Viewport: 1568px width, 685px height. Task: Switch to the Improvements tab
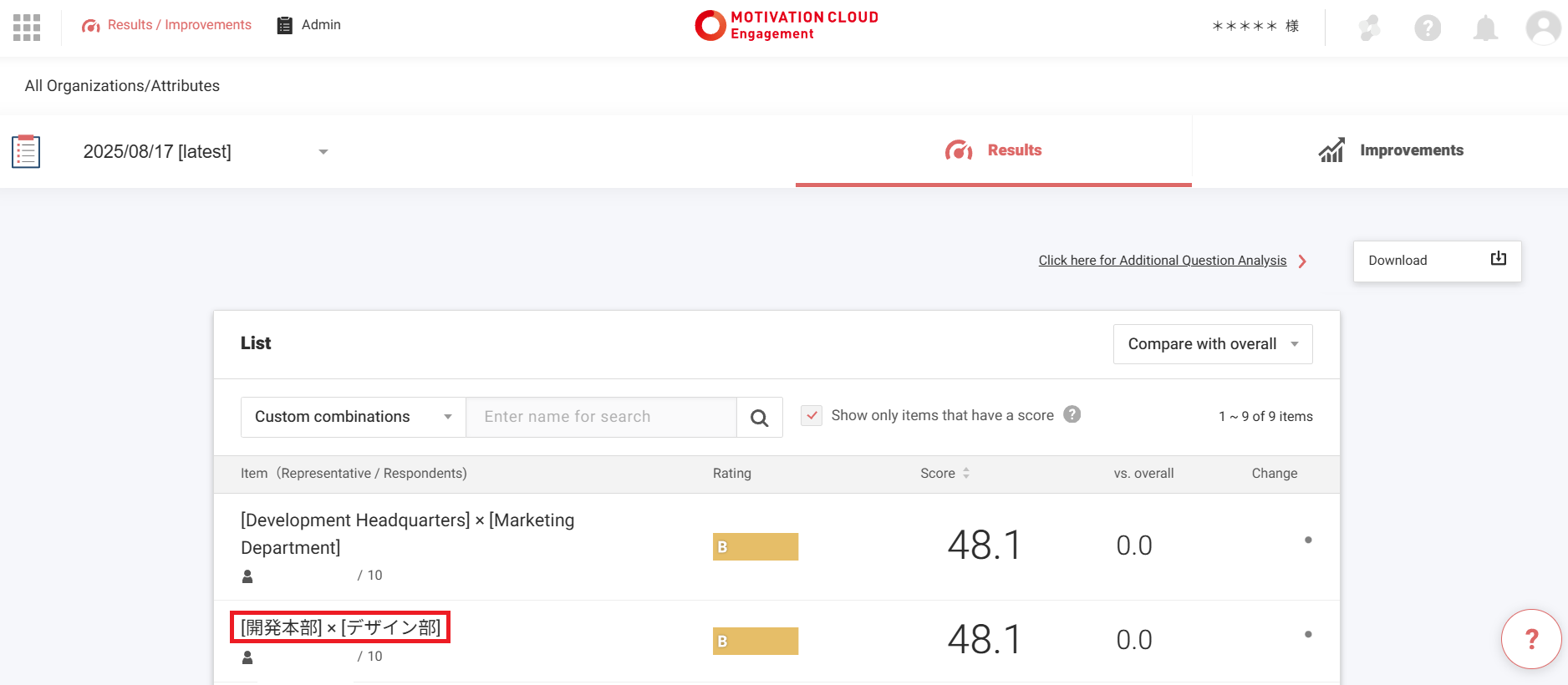click(1390, 150)
